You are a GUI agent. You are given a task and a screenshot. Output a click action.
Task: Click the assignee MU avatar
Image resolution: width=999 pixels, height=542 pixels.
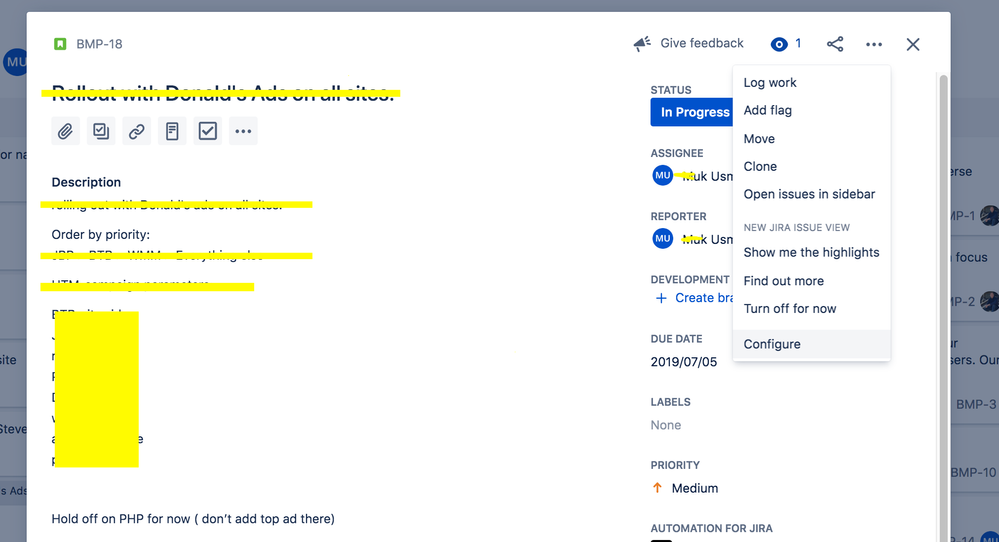[663, 175]
